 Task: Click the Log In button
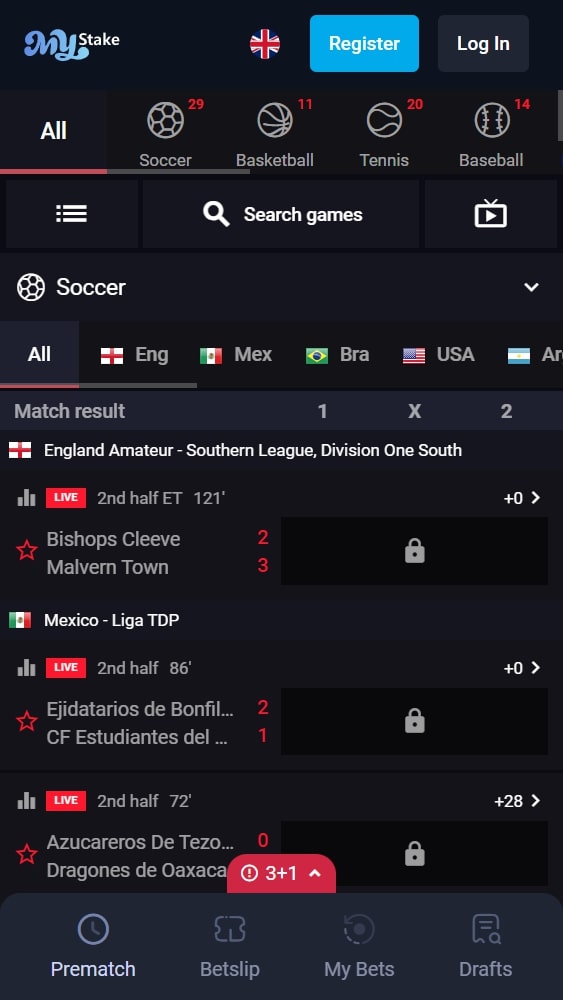coord(483,43)
